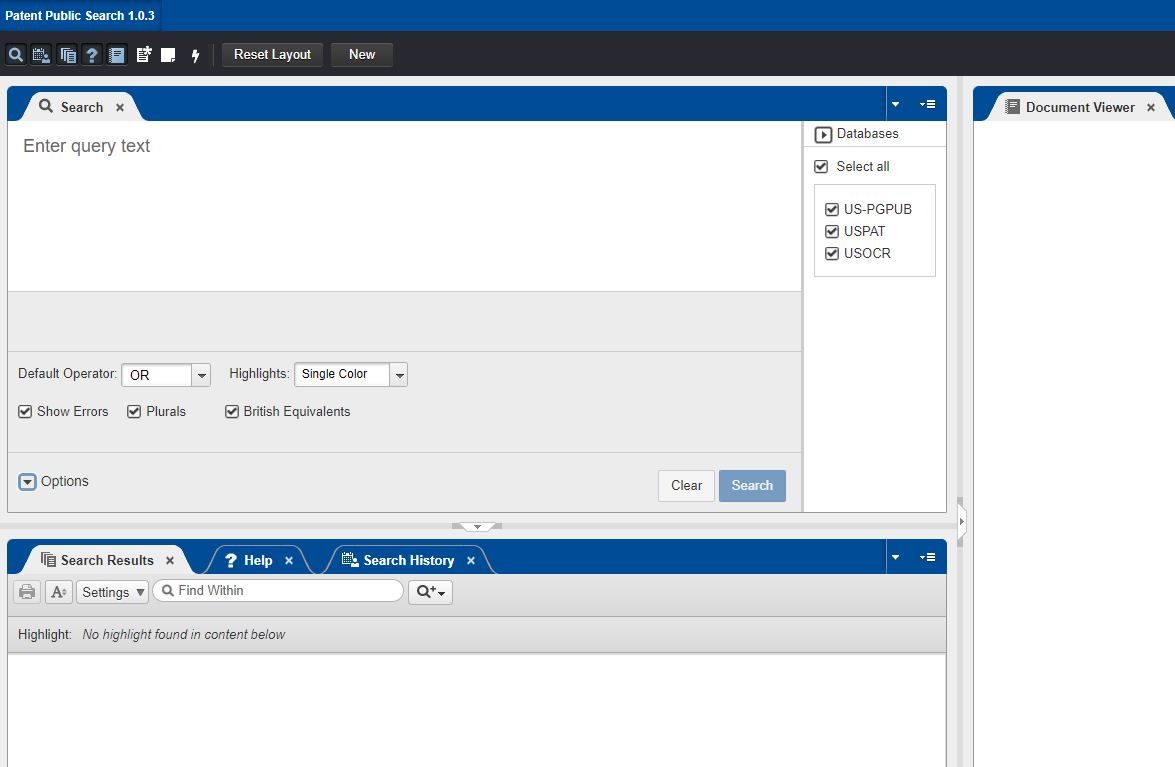Screen dimensions: 1175x767
Task: Open Search panel list menu icon
Action: pyautogui.click(x=928, y=104)
